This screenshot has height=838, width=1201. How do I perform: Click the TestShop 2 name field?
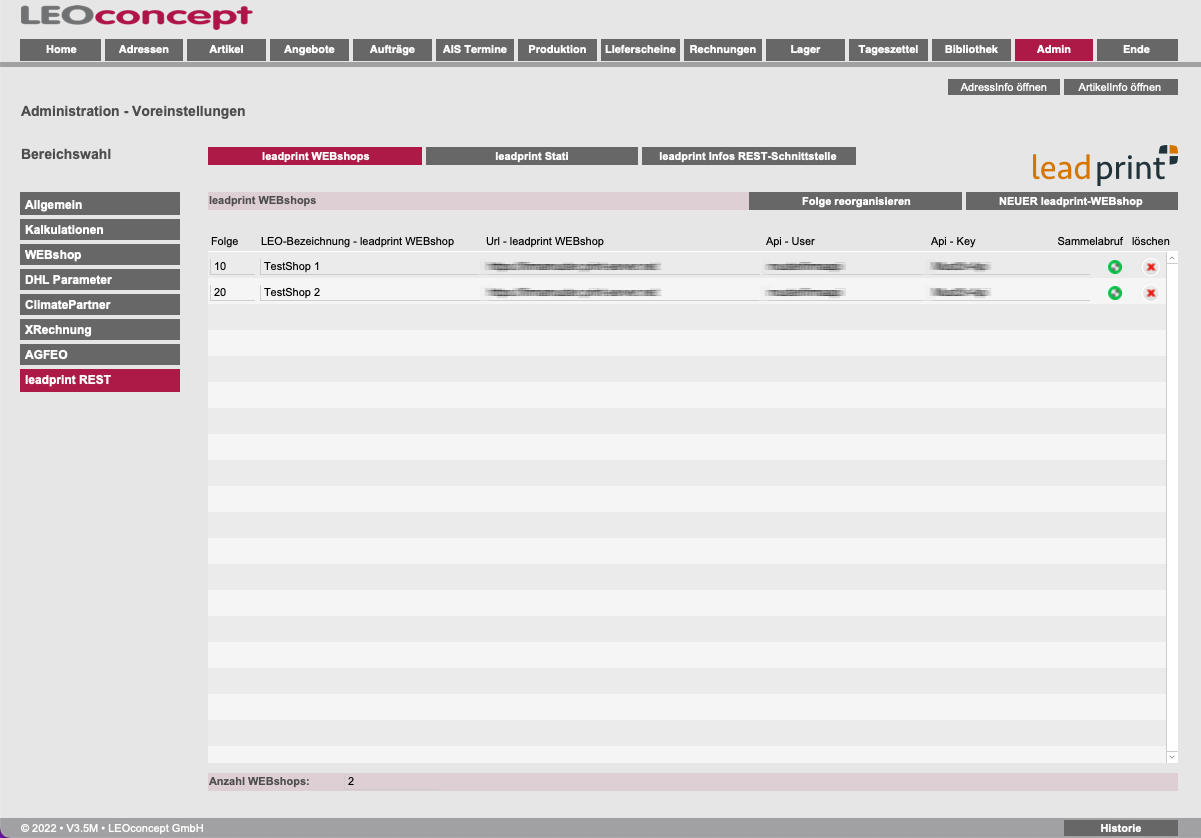coord(369,292)
